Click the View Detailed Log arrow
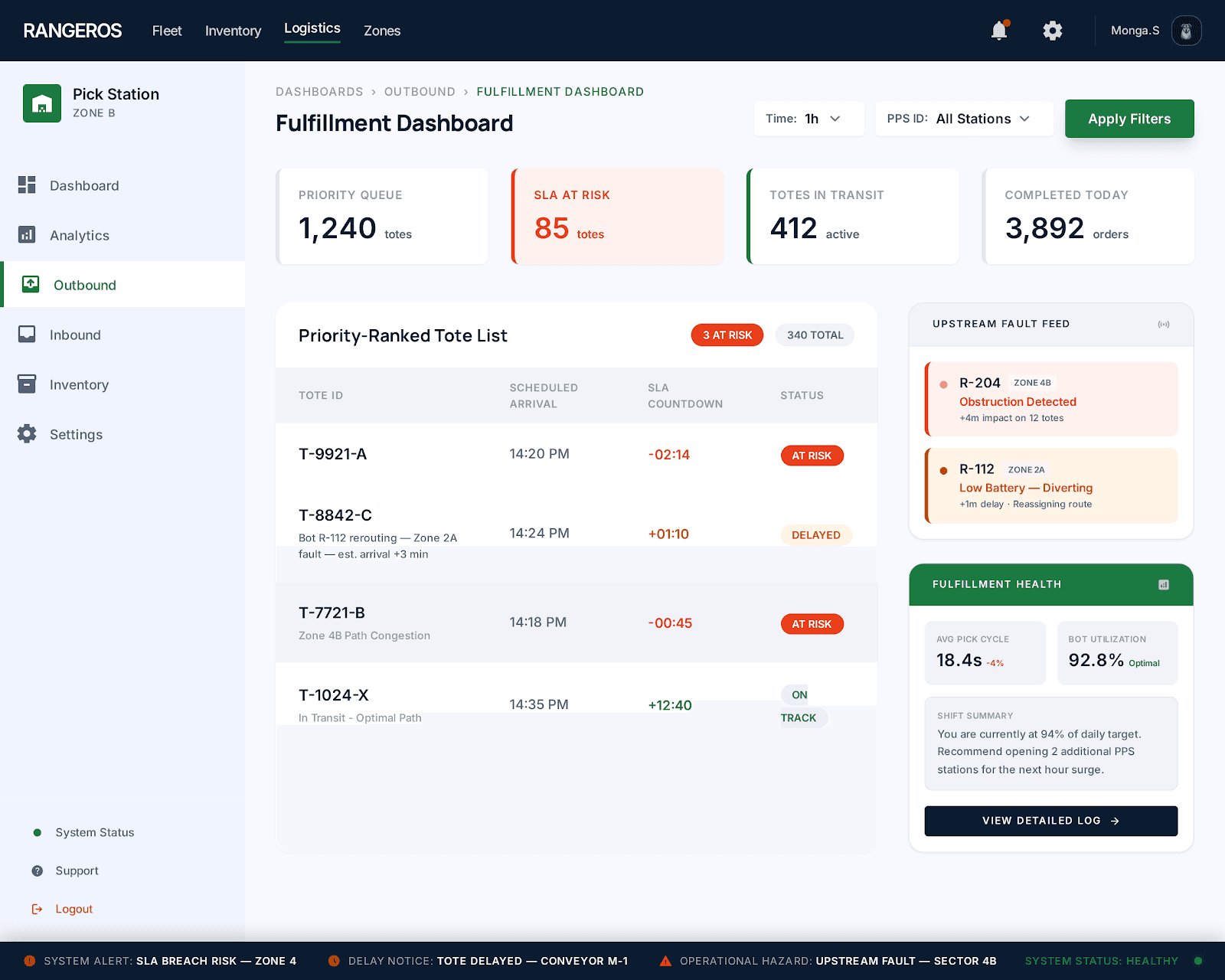This screenshot has height=980, width=1225. click(x=1115, y=821)
